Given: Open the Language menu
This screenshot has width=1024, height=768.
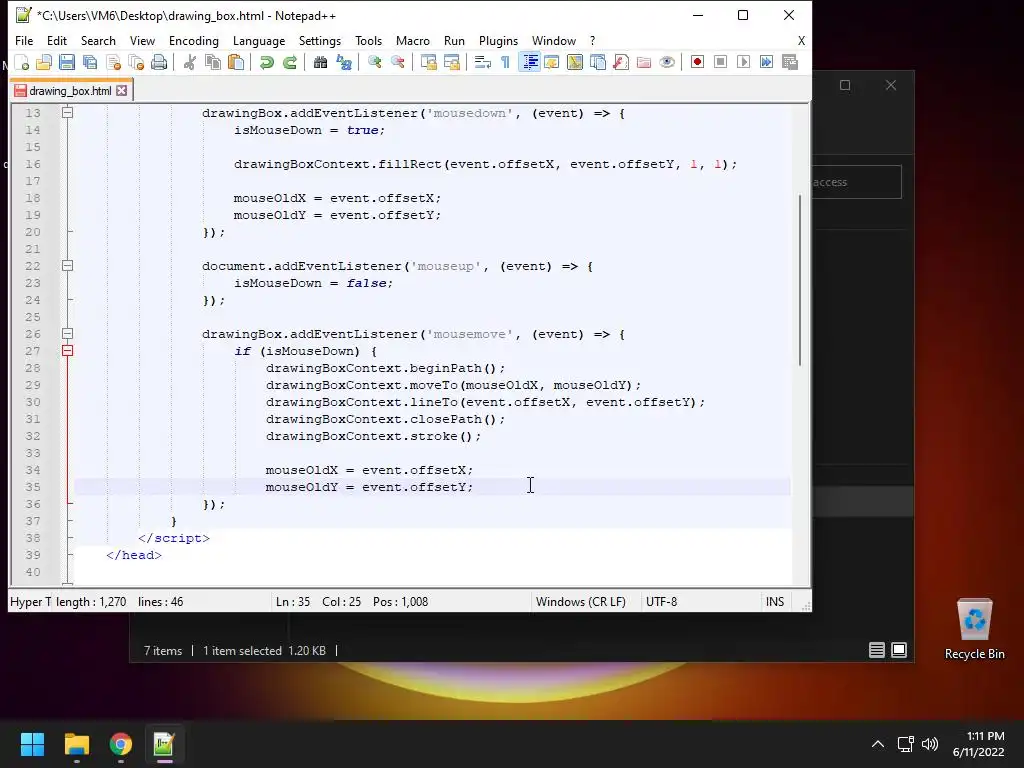Looking at the screenshot, I should [x=259, y=40].
